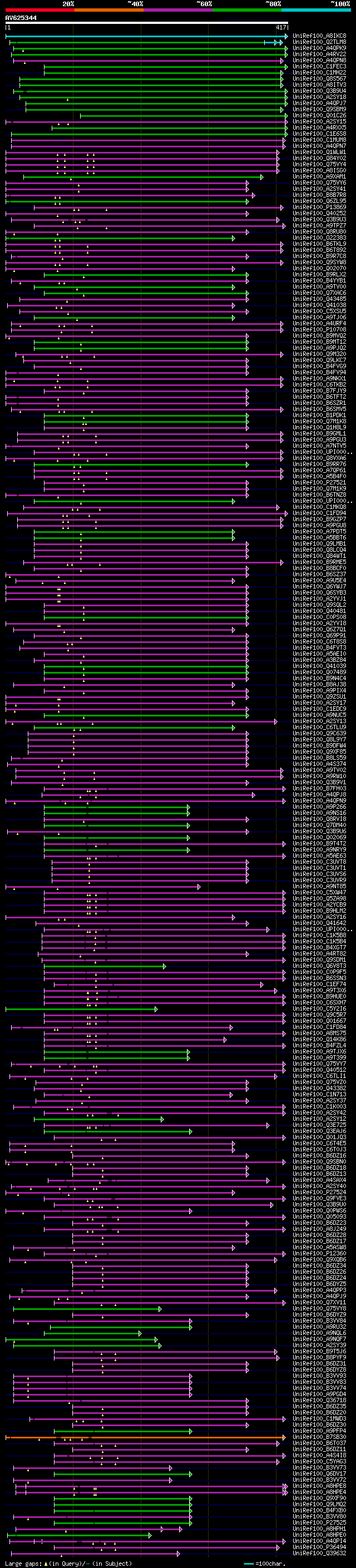
Task: Click the green ~80% identity legend segment
Action: click(247, 10)
